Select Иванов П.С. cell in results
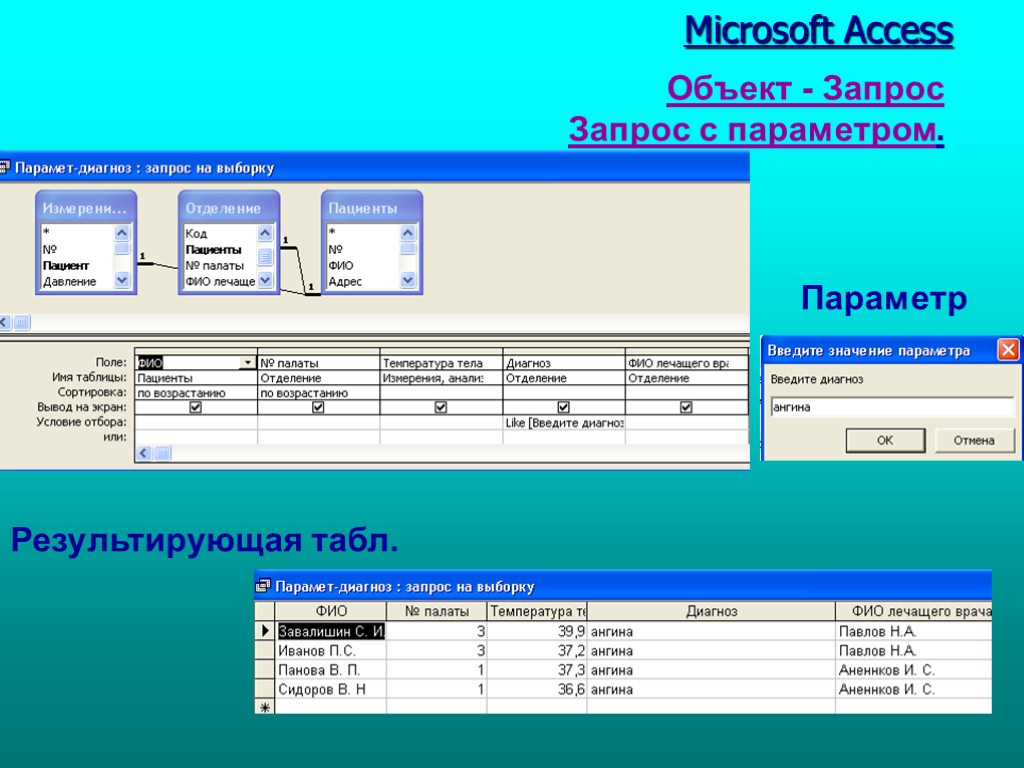 (330, 650)
